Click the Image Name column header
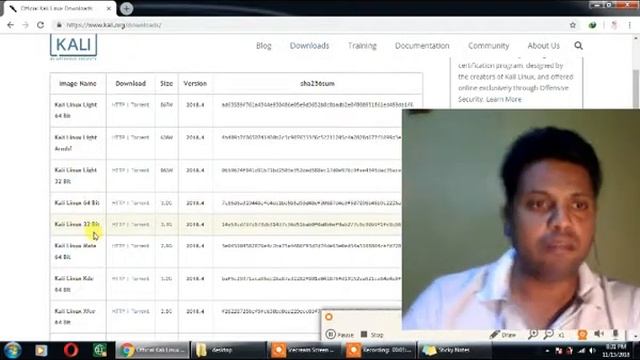This screenshot has width=640, height=360. [78, 83]
